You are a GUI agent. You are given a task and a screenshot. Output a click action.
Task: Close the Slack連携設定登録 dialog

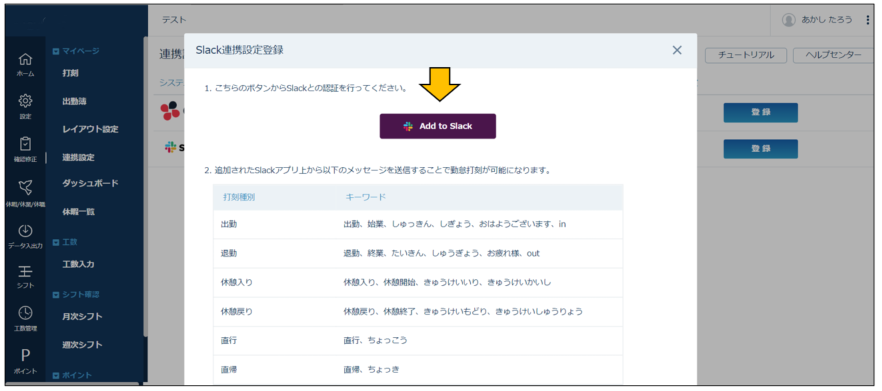[677, 50]
